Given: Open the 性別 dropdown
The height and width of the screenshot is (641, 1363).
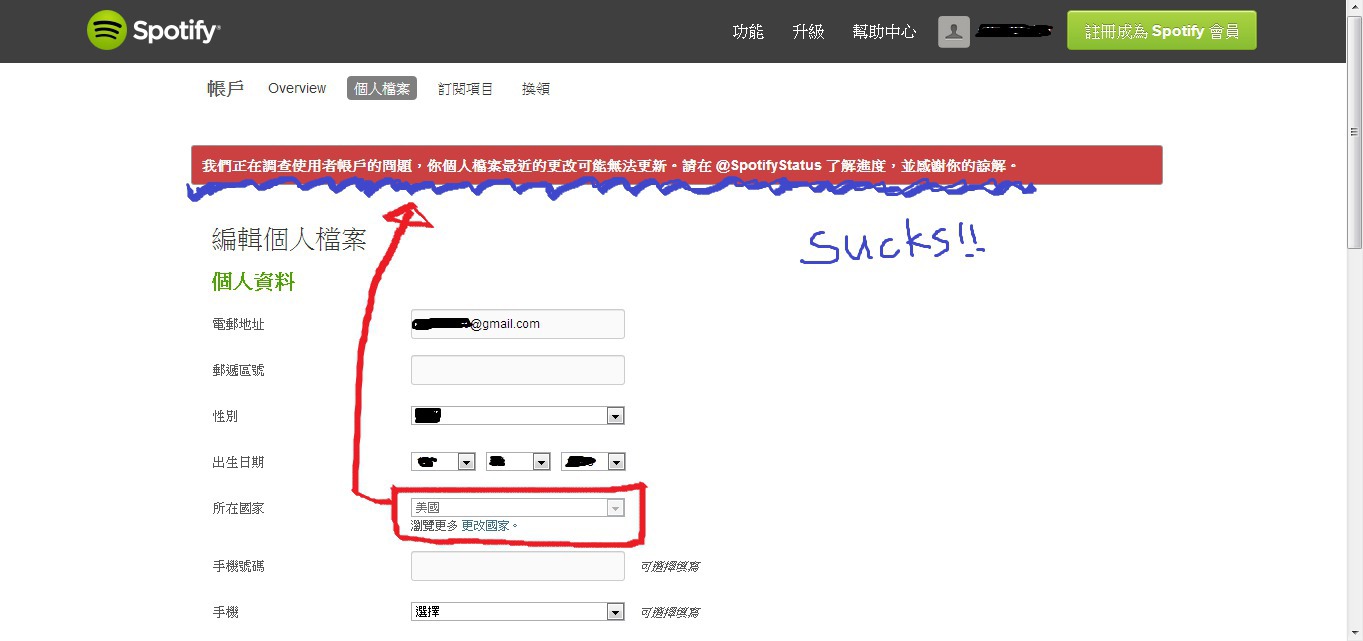Looking at the screenshot, I should 518,416.
